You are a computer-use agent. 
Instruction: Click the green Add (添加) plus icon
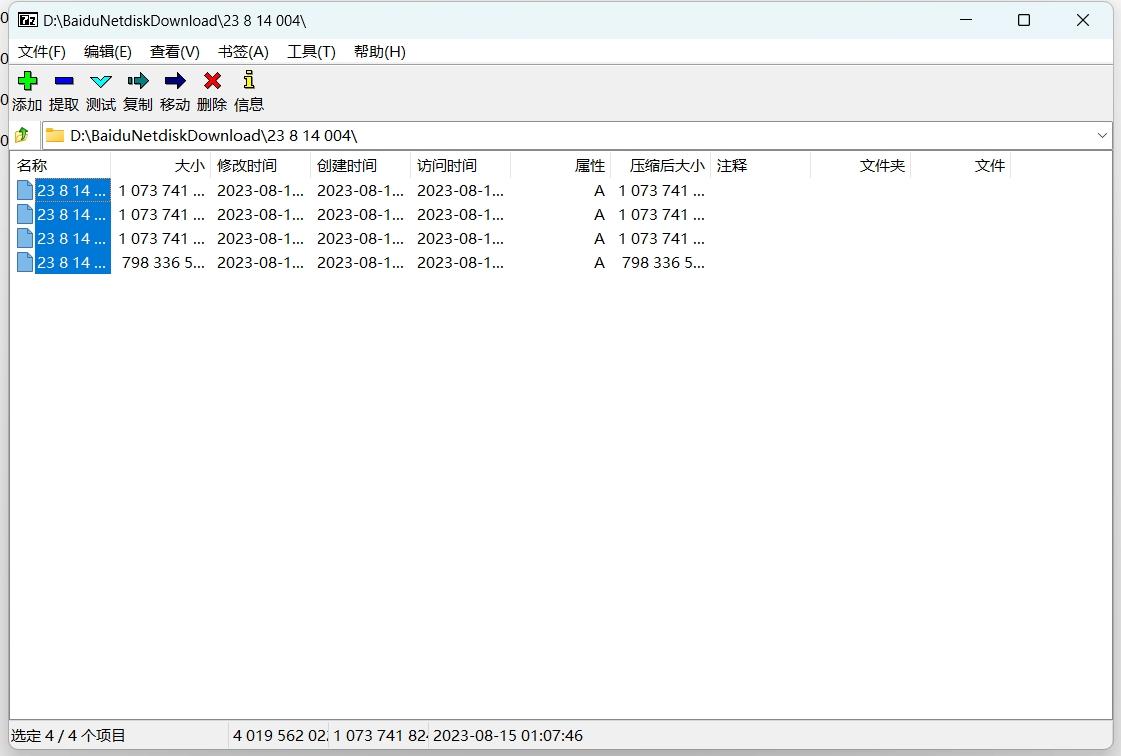(x=27, y=82)
